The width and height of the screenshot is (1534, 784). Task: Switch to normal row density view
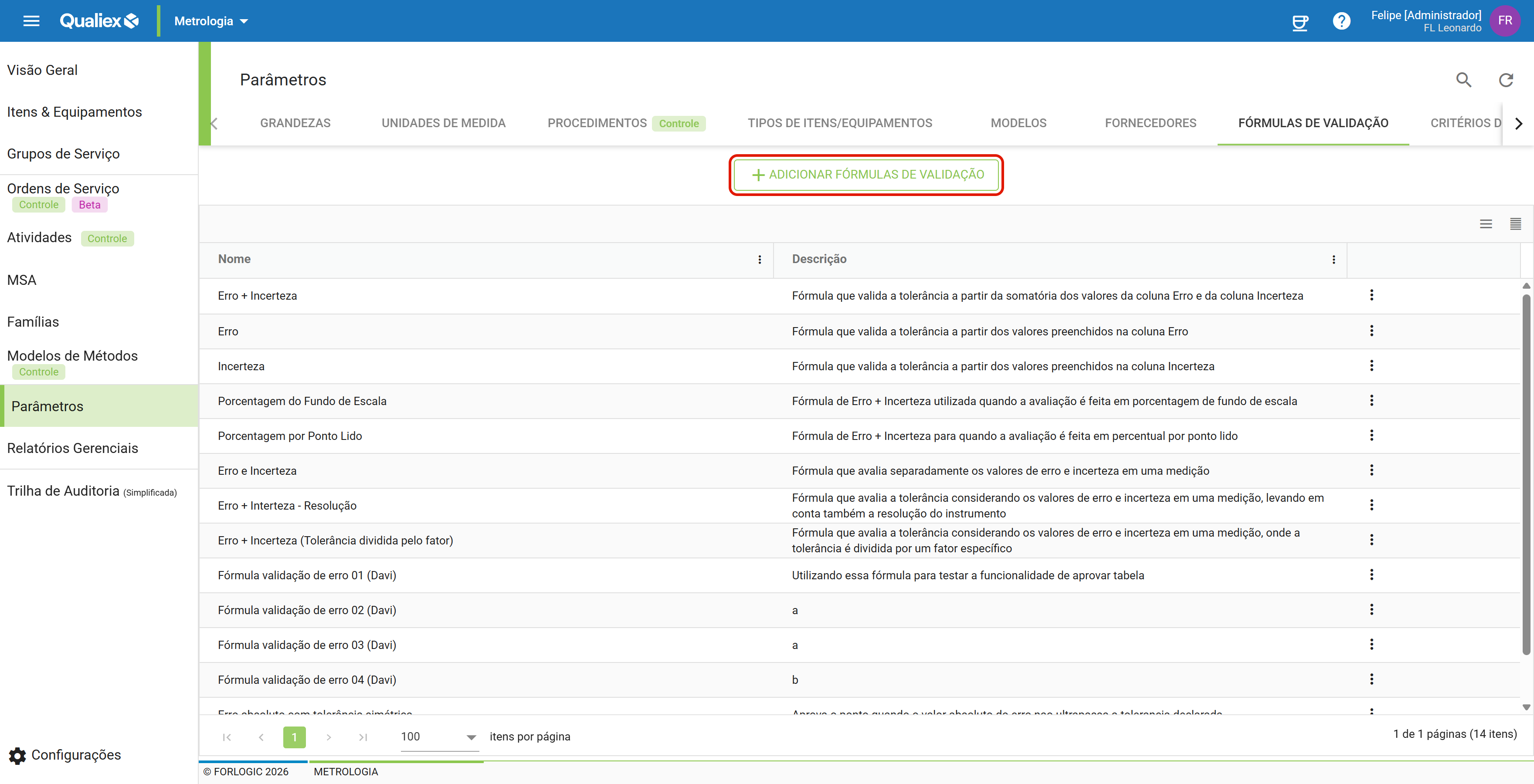(1486, 224)
